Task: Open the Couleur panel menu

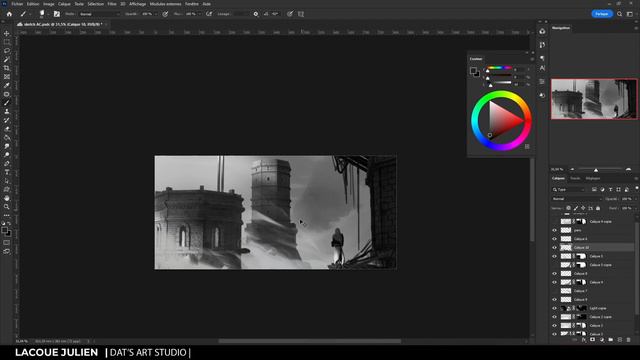Action: (x=532, y=59)
